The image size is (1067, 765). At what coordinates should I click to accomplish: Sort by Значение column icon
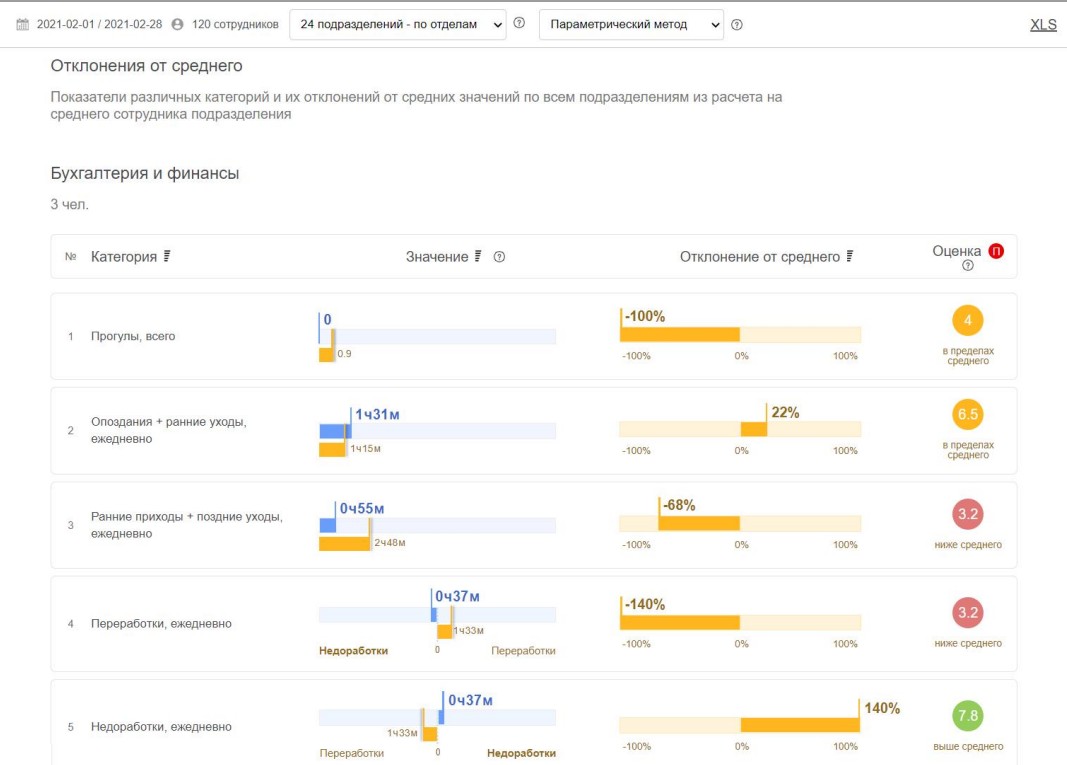click(x=479, y=257)
